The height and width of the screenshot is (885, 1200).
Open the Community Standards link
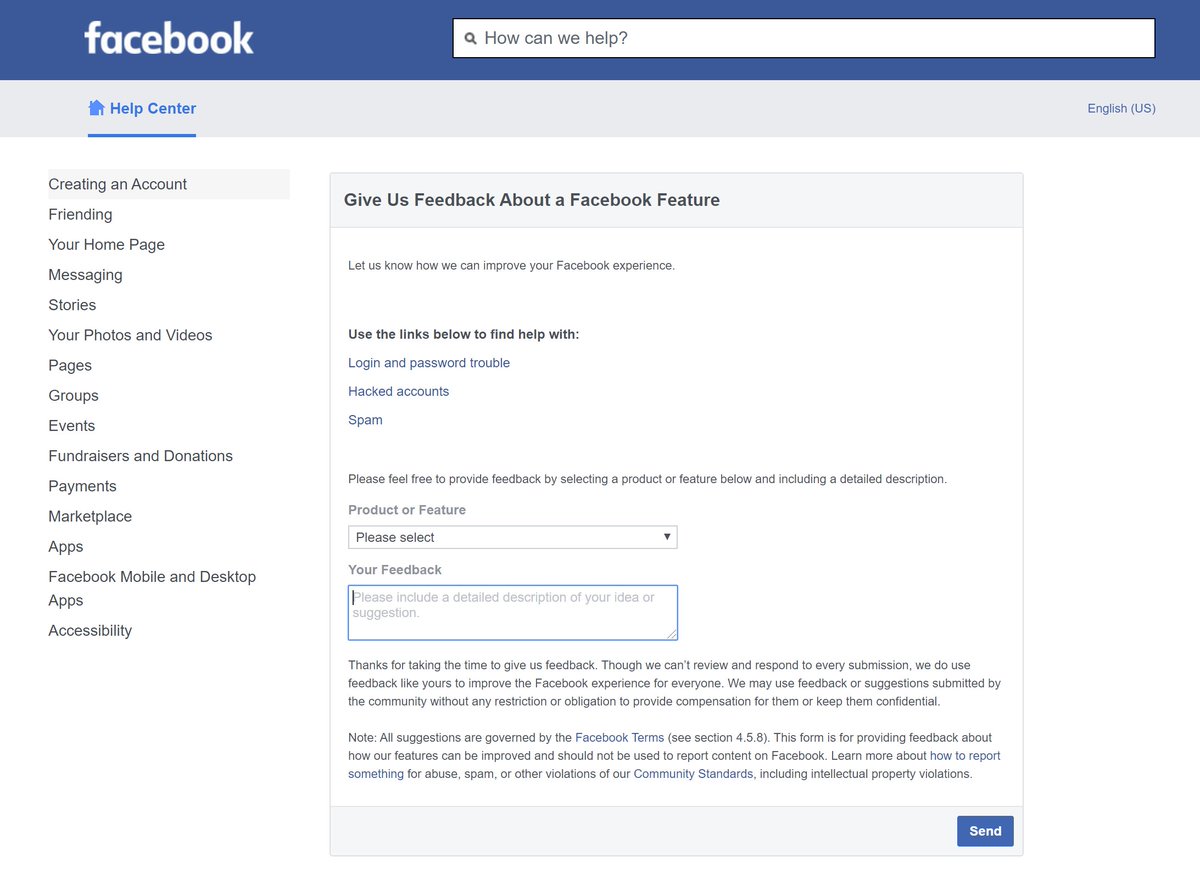[693, 774]
